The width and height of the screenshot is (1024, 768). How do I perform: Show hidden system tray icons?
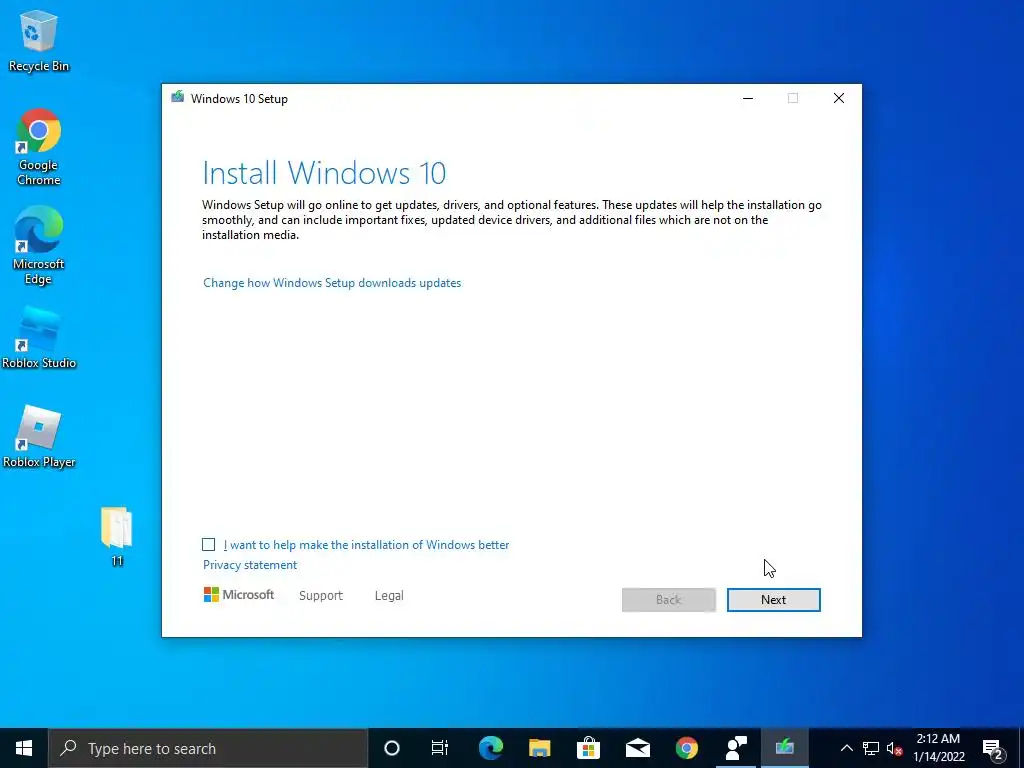coord(846,748)
